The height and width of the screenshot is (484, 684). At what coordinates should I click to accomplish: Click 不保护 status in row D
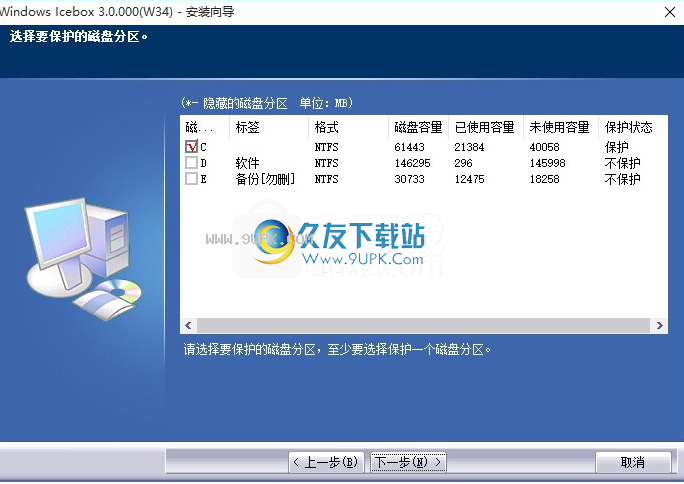click(x=622, y=163)
